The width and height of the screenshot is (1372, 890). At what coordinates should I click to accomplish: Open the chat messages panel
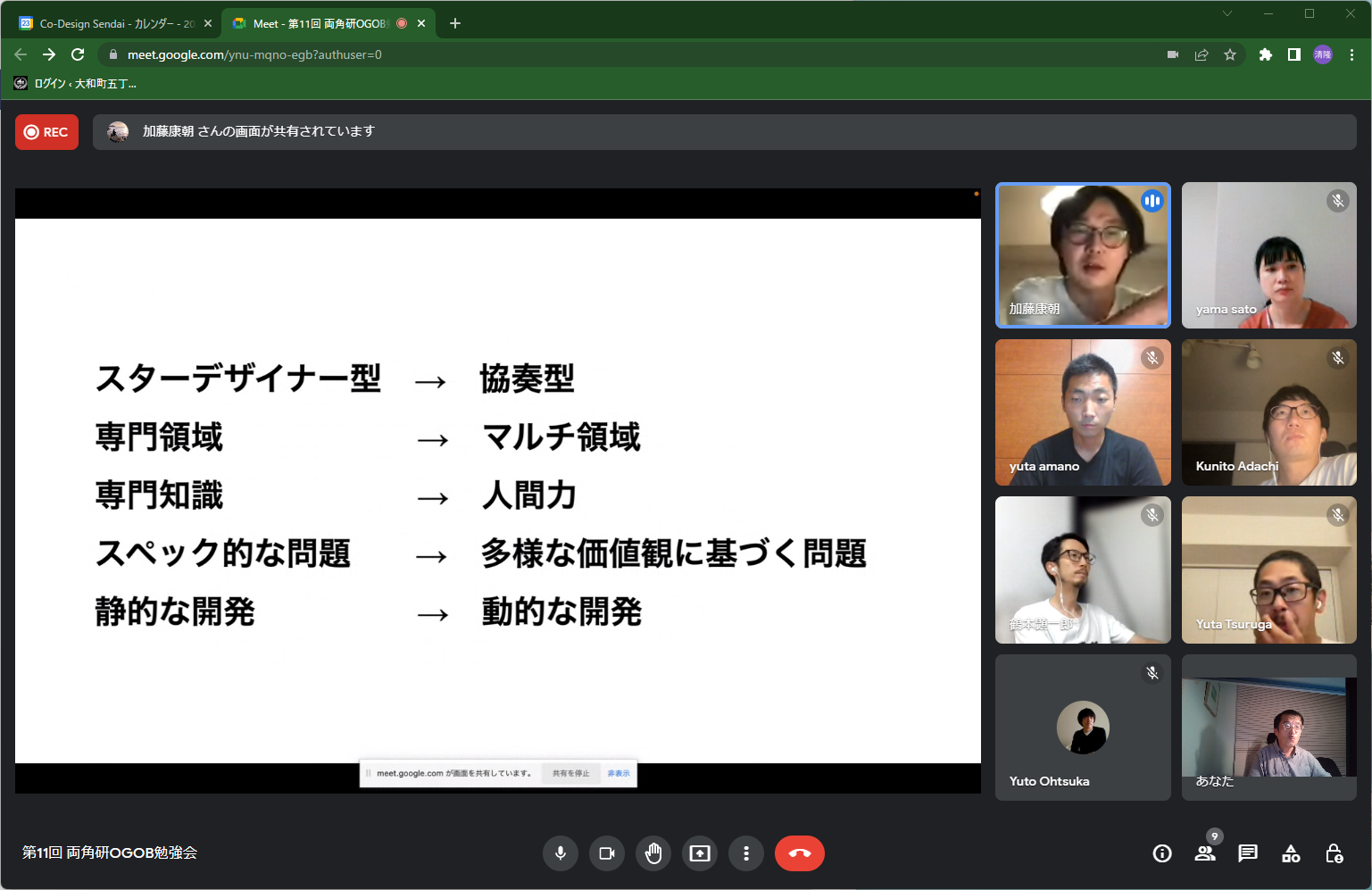coord(1248,853)
